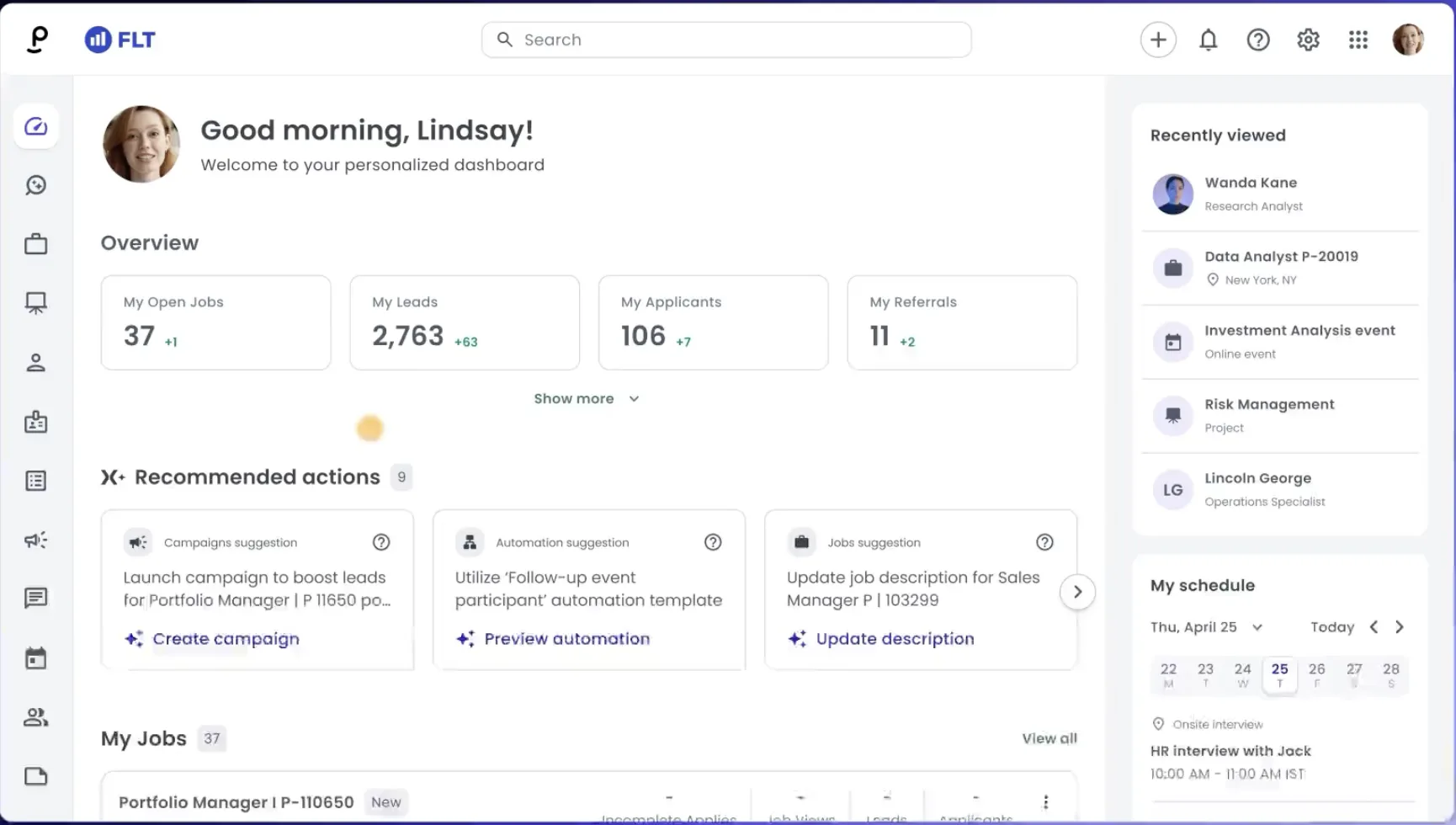Open the Portfolio Manager job three-dot menu
Image resolution: width=1456 pixels, height=825 pixels.
tap(1045, 802)
